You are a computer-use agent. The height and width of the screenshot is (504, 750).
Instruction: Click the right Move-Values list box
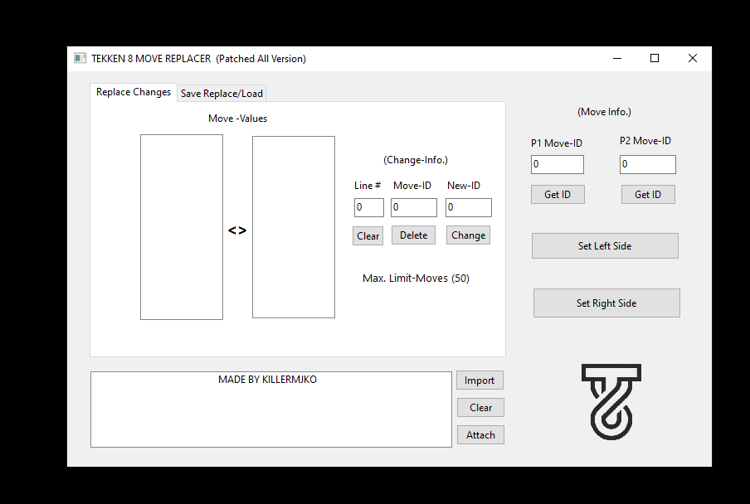pyautogui.click(x=293, y=227)
